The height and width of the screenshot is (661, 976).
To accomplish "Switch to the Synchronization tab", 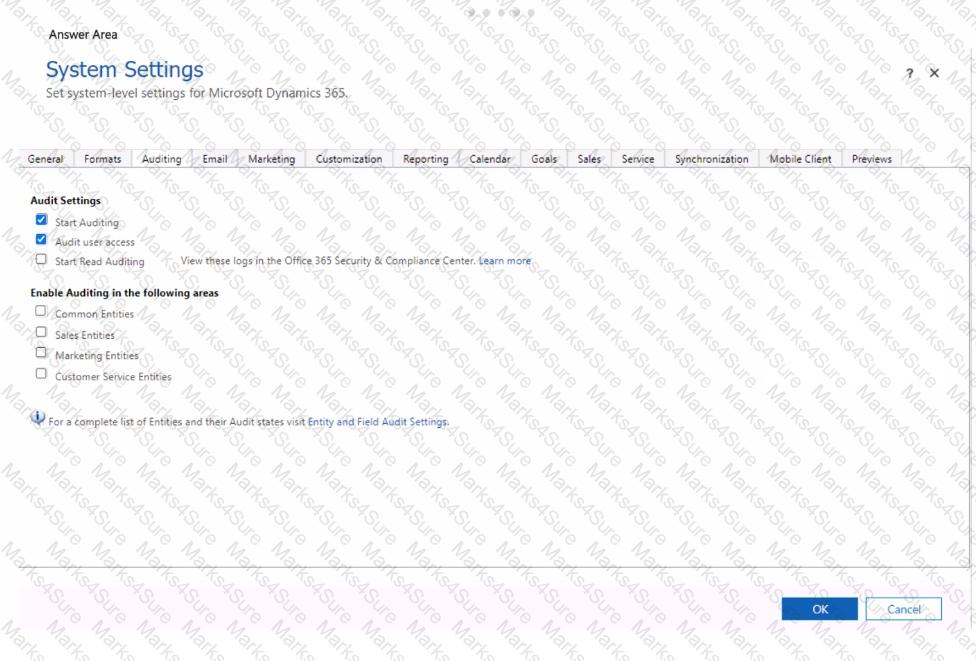I will [711, 159].
